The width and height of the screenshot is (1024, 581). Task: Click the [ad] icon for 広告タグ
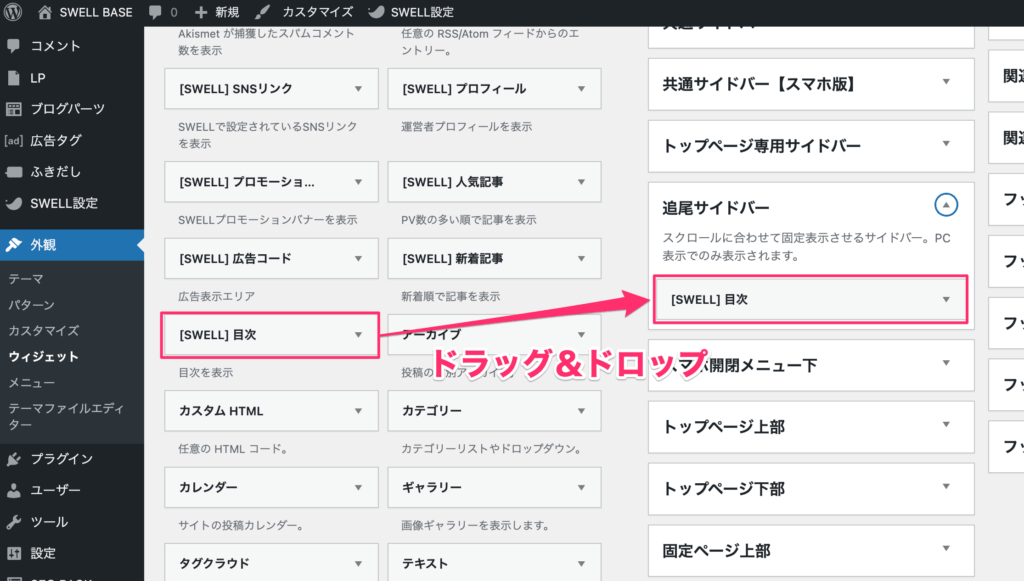click(13, 141)
